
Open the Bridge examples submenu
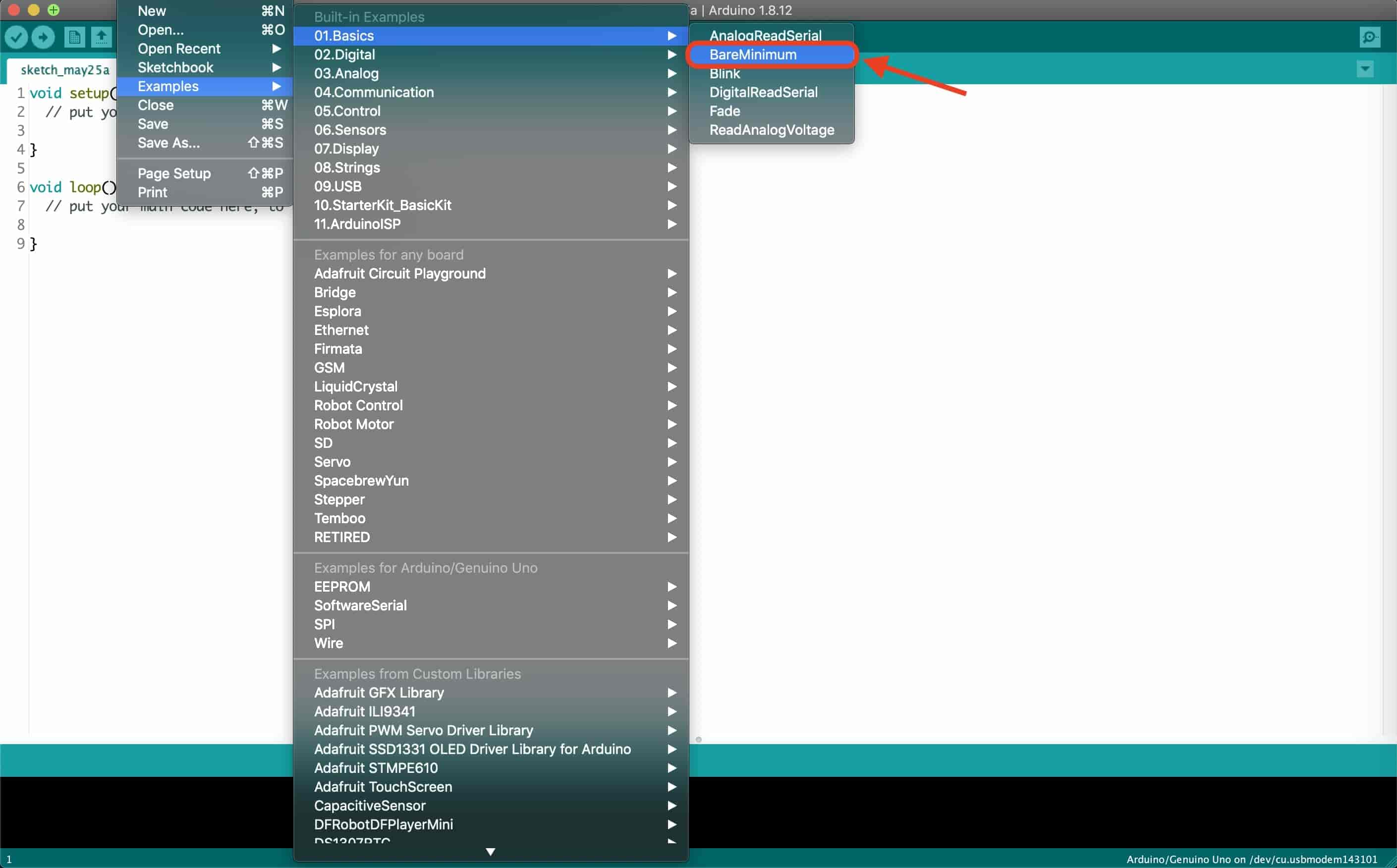point(491,293)
